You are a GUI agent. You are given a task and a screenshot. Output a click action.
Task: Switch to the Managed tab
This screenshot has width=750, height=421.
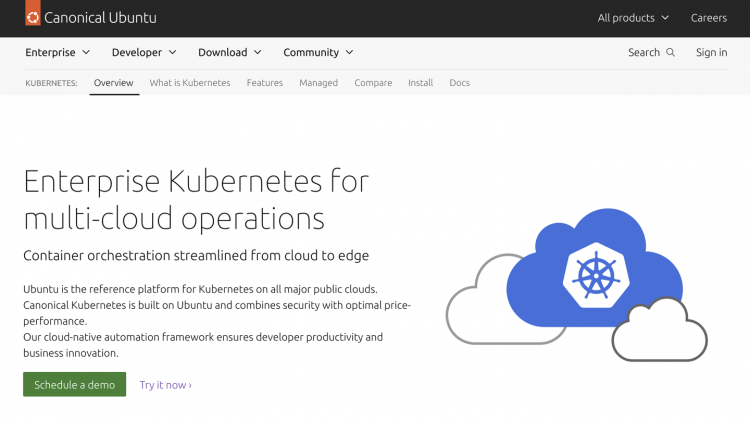319,83
